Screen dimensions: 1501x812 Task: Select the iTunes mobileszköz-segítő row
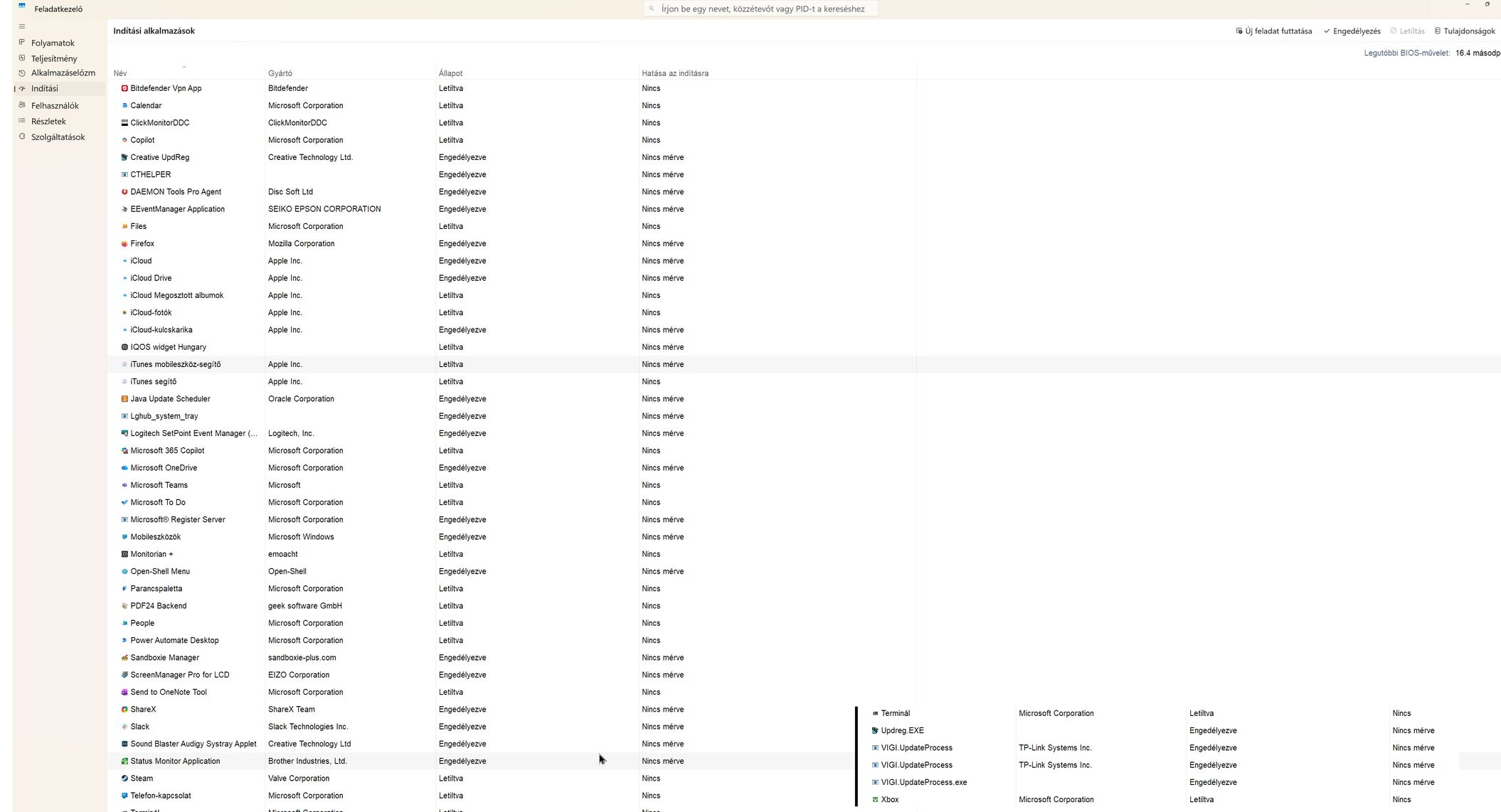tap(175, 365)
